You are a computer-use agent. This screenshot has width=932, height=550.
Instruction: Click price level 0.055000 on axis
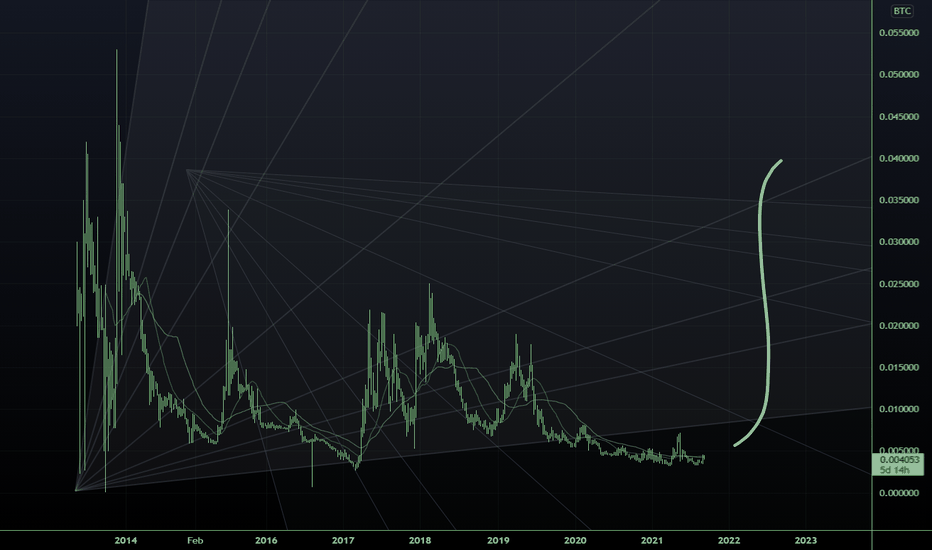click(x=899, y=33)
